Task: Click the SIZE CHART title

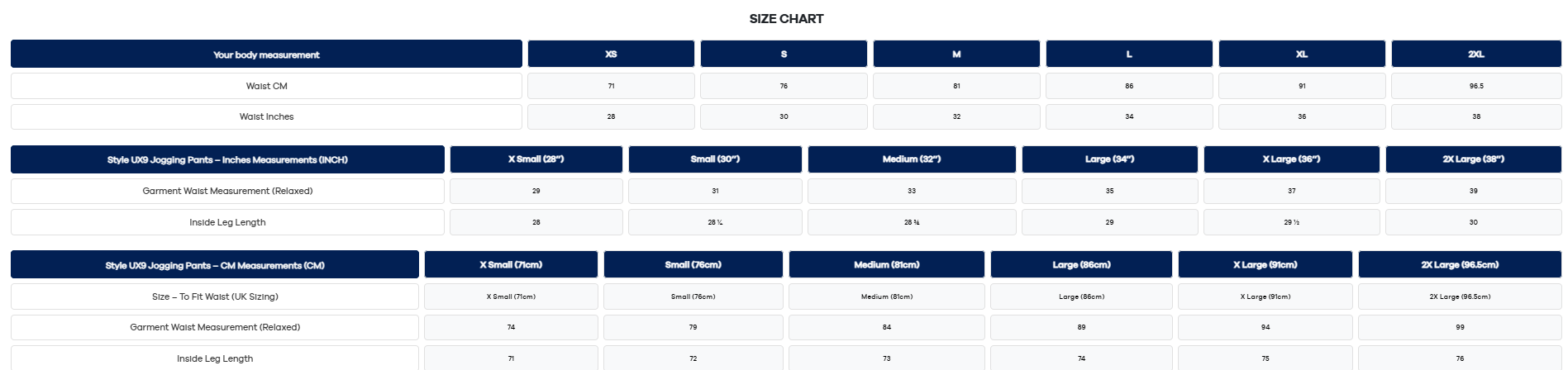Action: click(x=786, y=19)
